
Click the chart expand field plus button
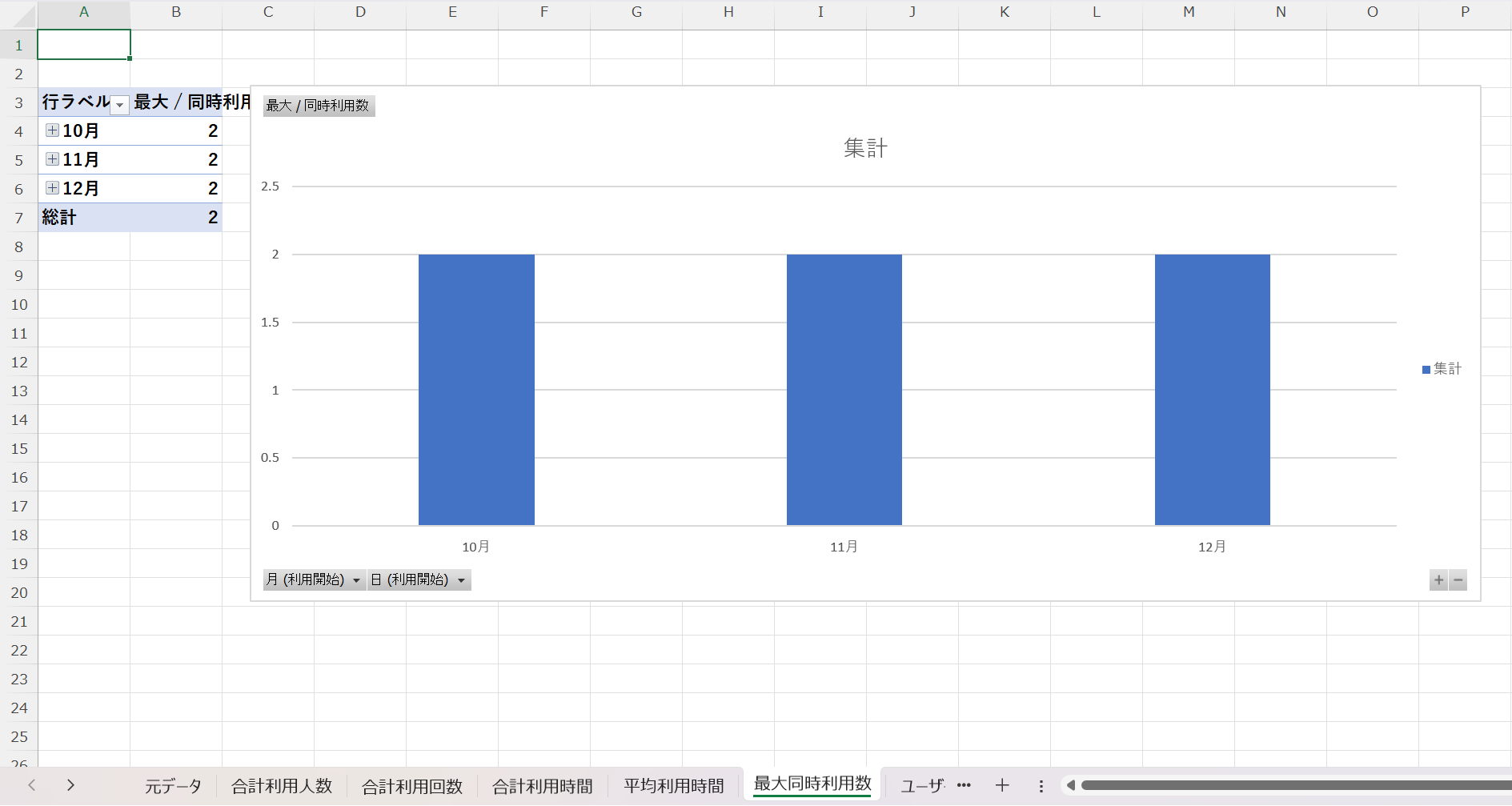pyautogui.click(x=1438, y=580)
